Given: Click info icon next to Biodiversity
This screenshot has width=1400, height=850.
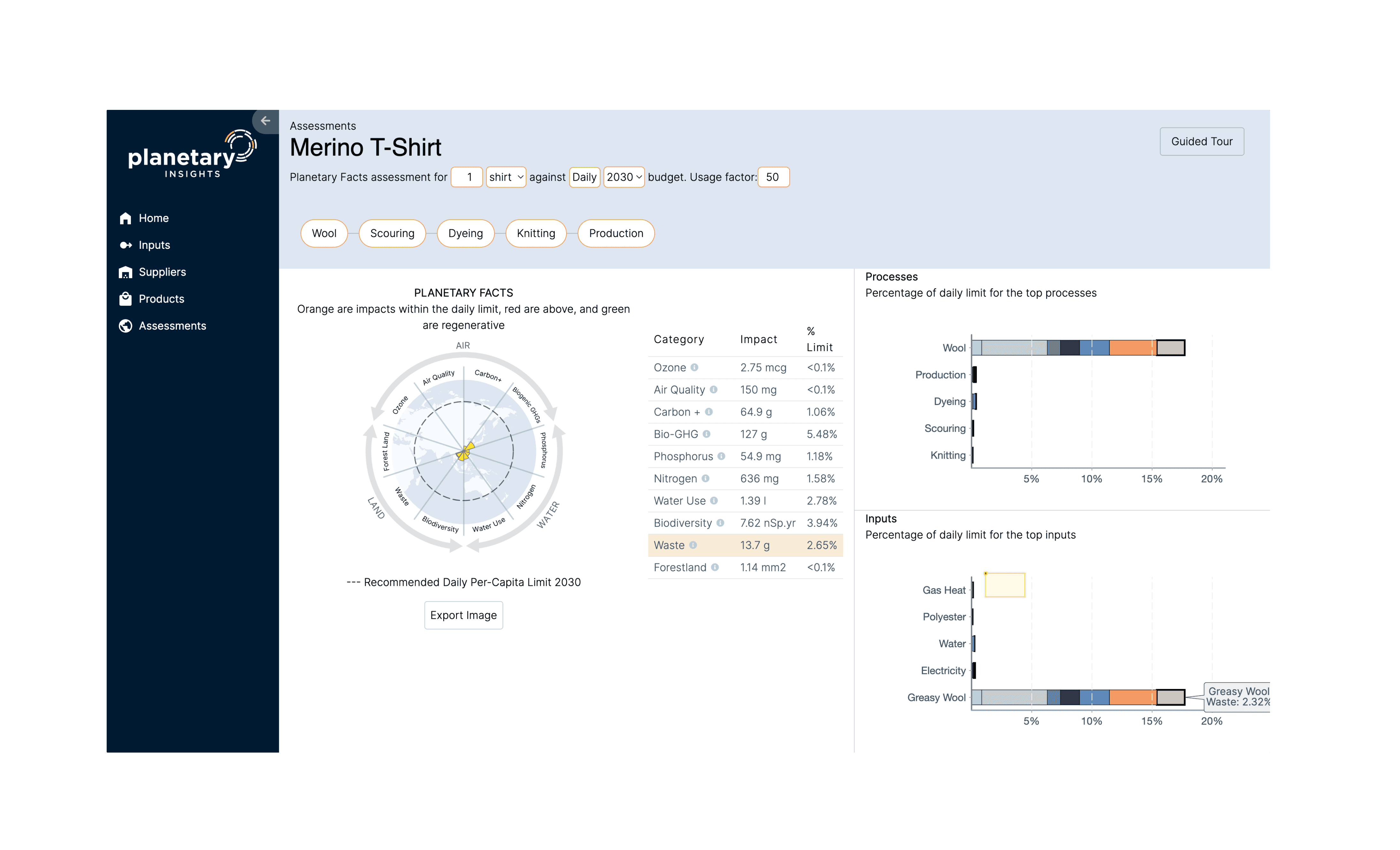Looking at the screenshot, I should point(720,523).
